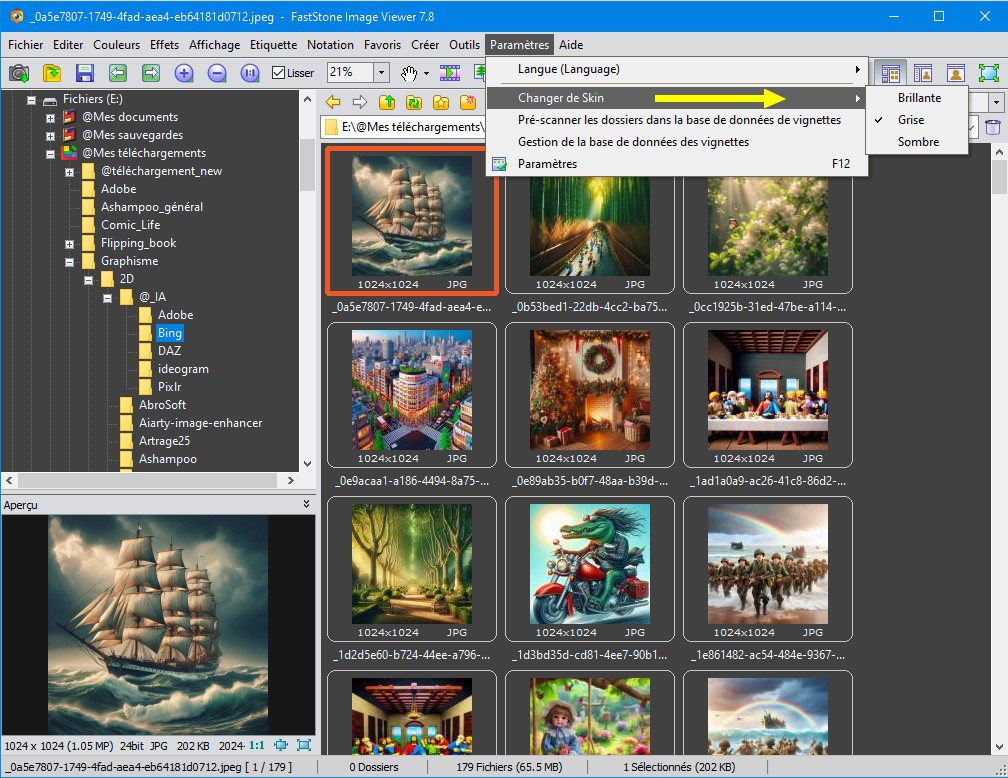
Task: Click the 1:1 icon in preview status bar
Action: click(x=257, y=745)
